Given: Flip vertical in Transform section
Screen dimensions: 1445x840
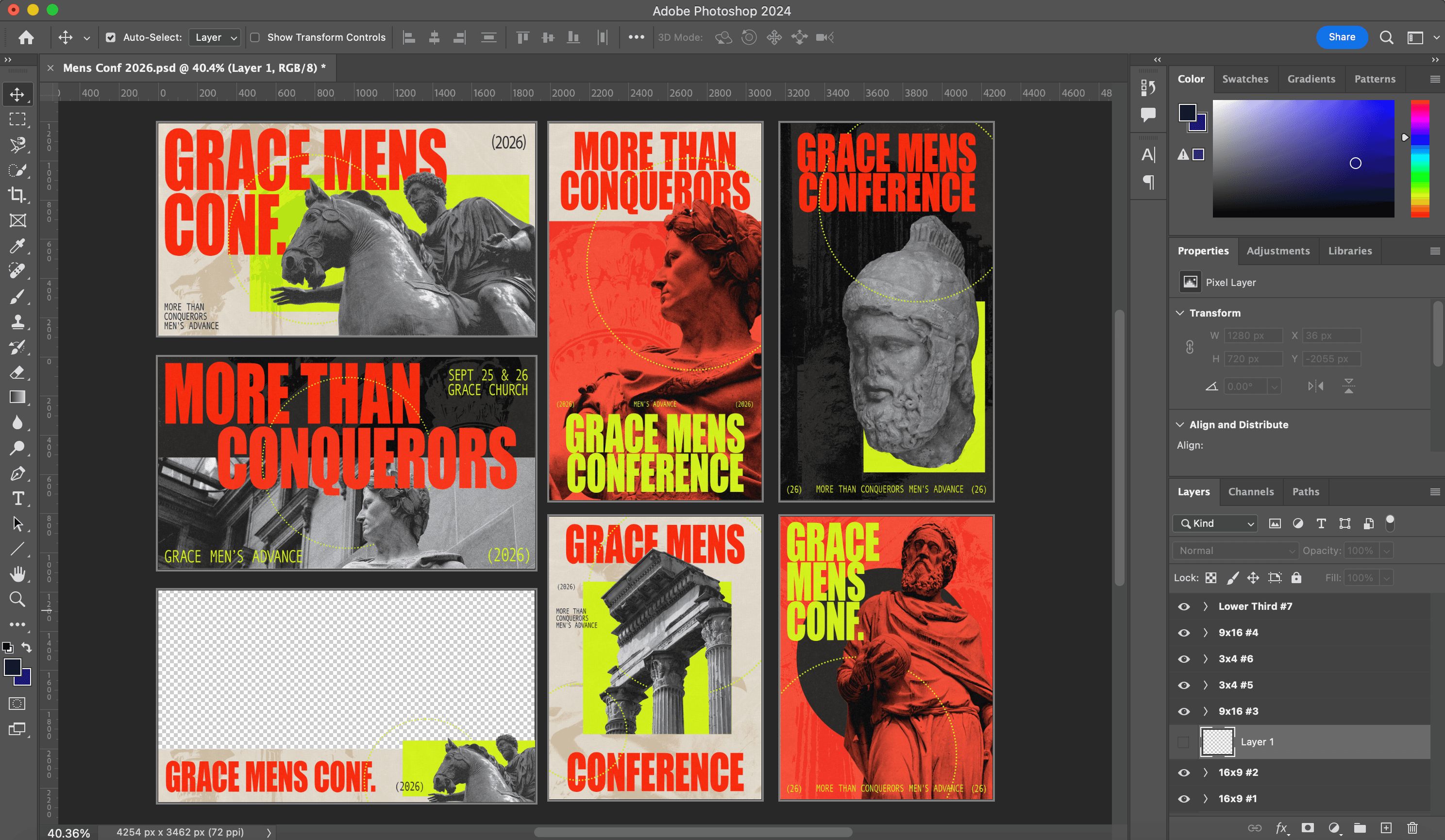Looking at the screenshot, I should click(1348, 386).
